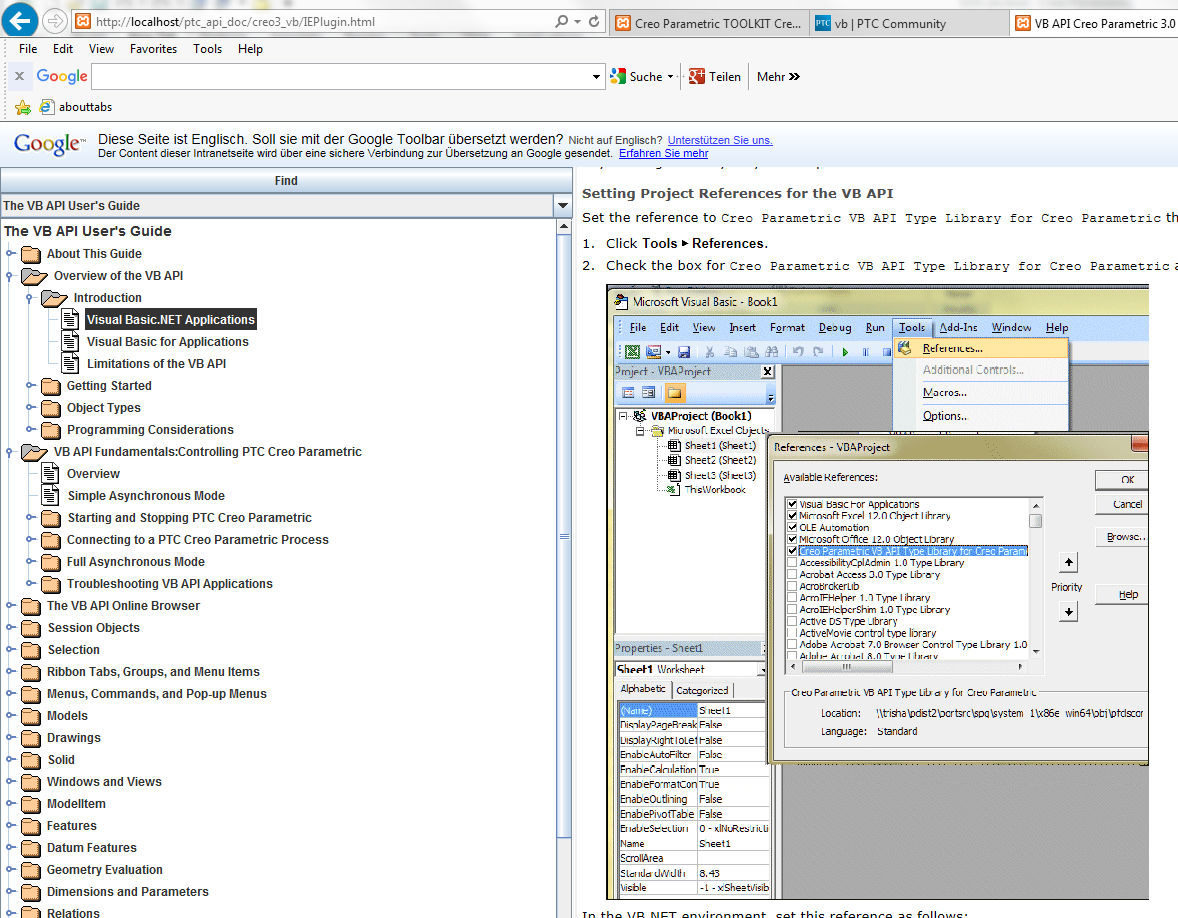Viewport: 1178px width, 918px height.
Task: Collapse the VB API Fundamentals node
Action: point(9,452)
